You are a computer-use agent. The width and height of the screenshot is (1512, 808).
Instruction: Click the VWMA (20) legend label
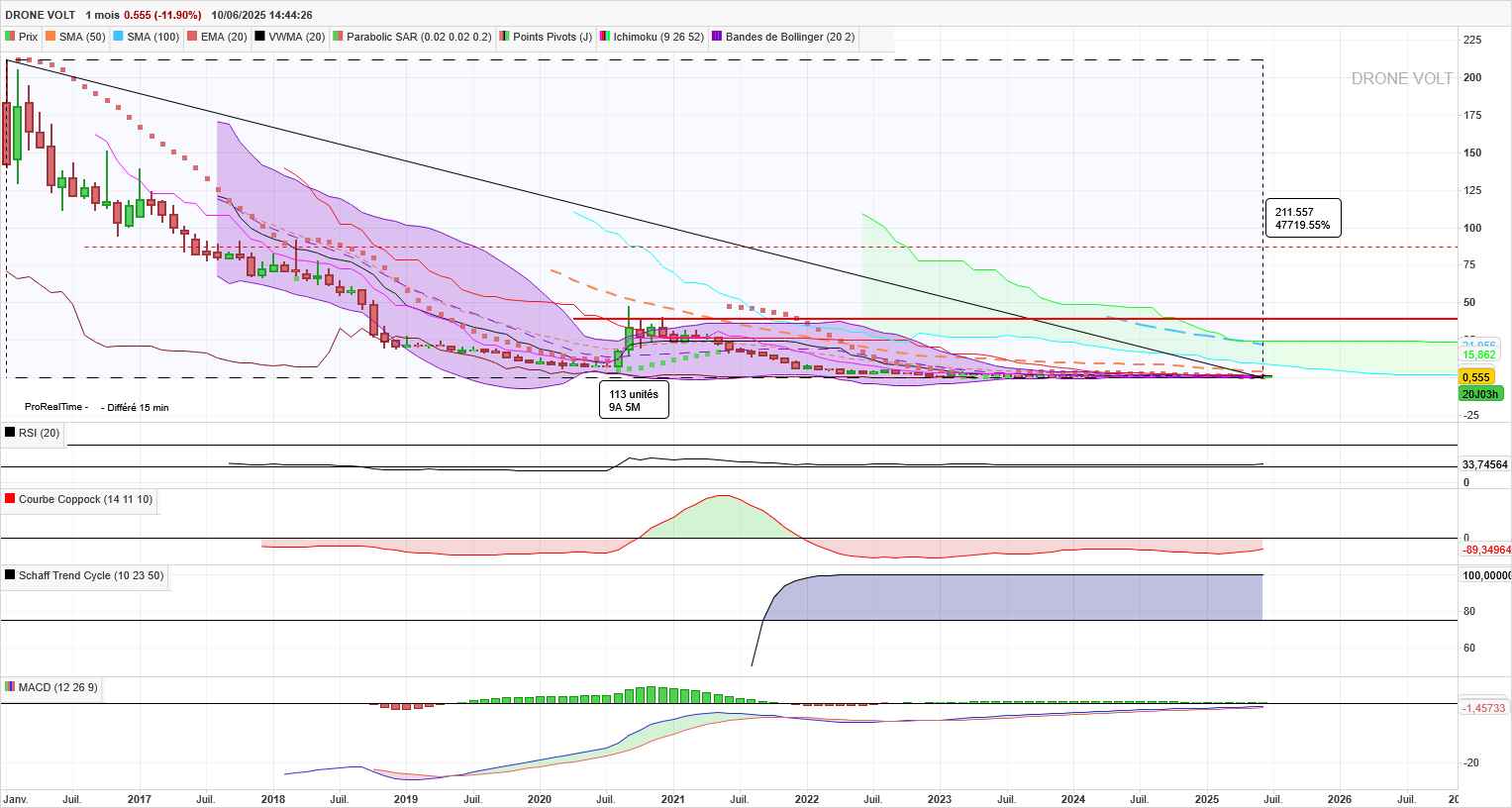coord(296,37)
